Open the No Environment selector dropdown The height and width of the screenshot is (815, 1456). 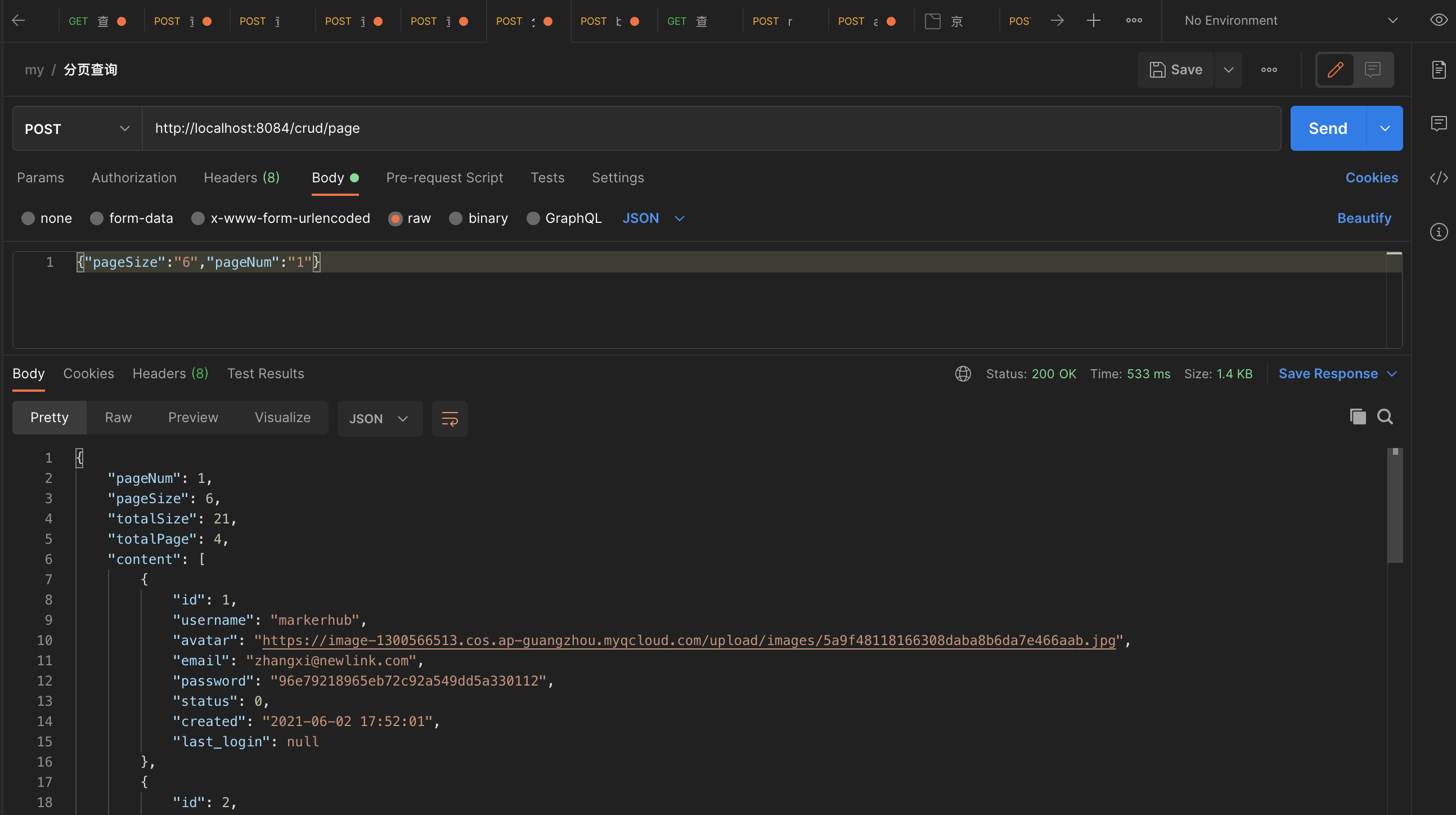[1290, 21]
